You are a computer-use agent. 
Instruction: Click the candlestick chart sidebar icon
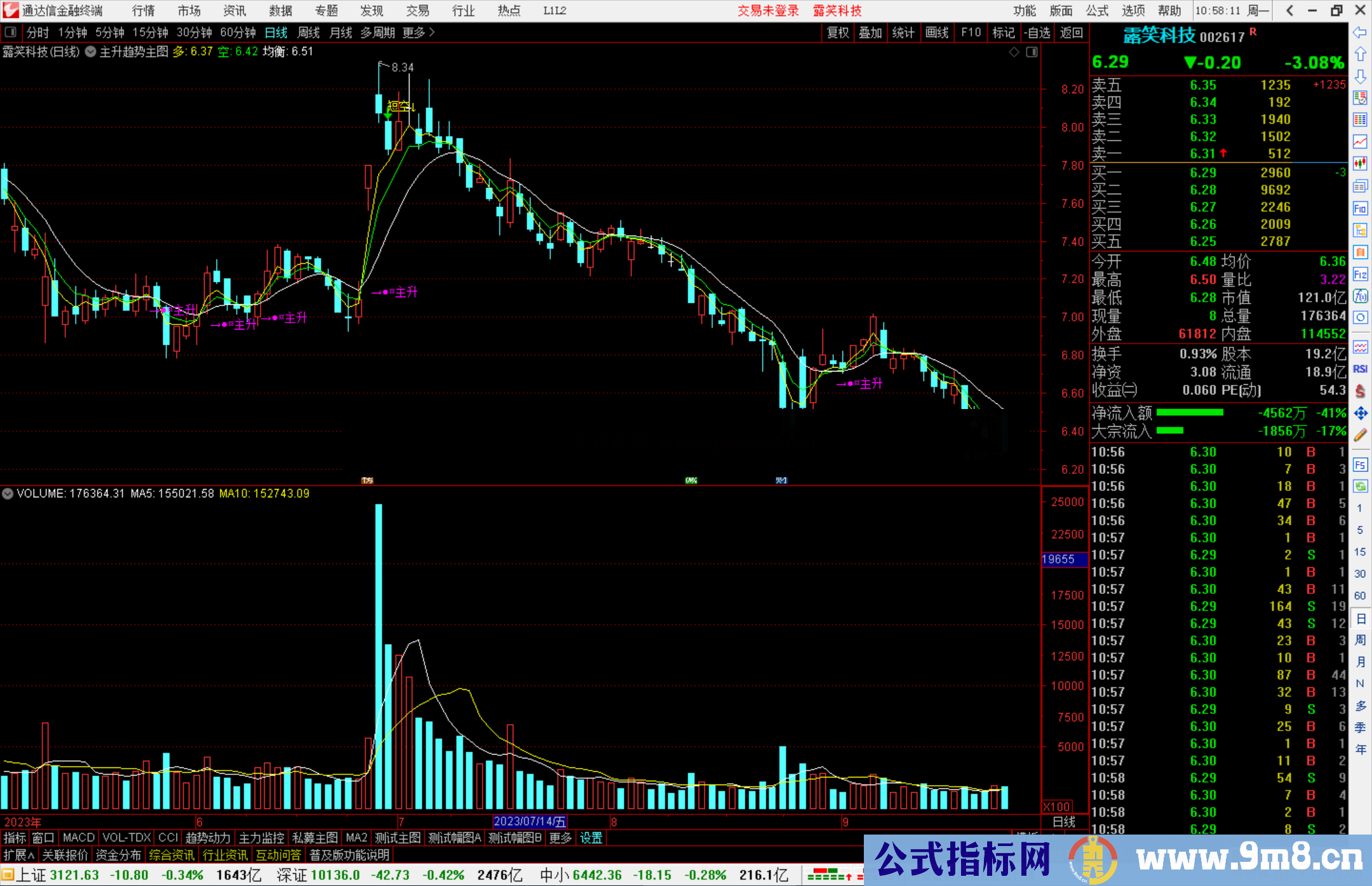click(1360, 164)
